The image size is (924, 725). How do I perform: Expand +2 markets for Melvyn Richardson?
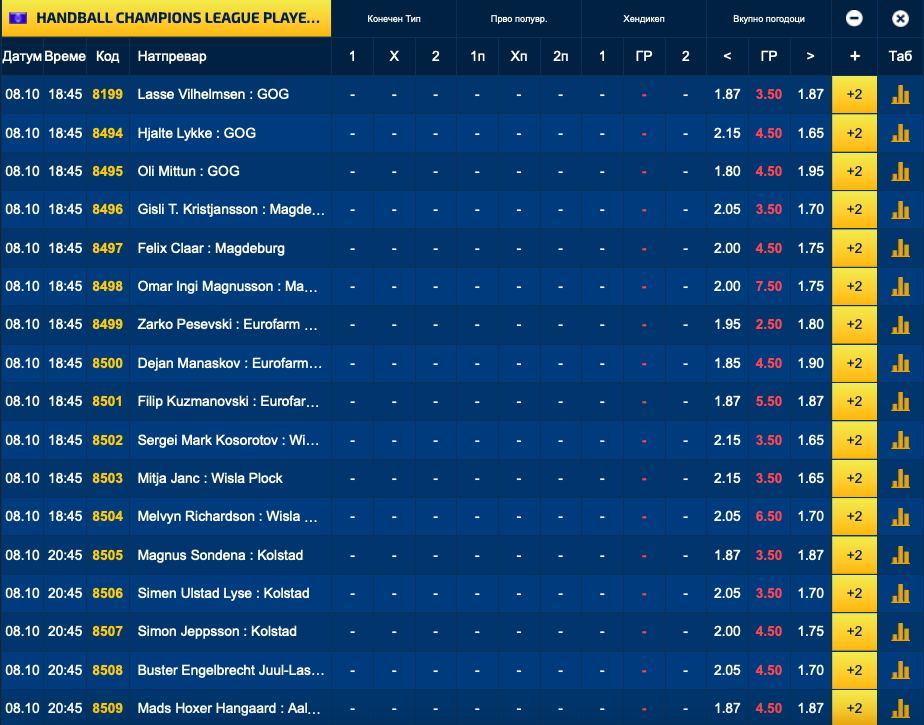click(x=854, y=516)
